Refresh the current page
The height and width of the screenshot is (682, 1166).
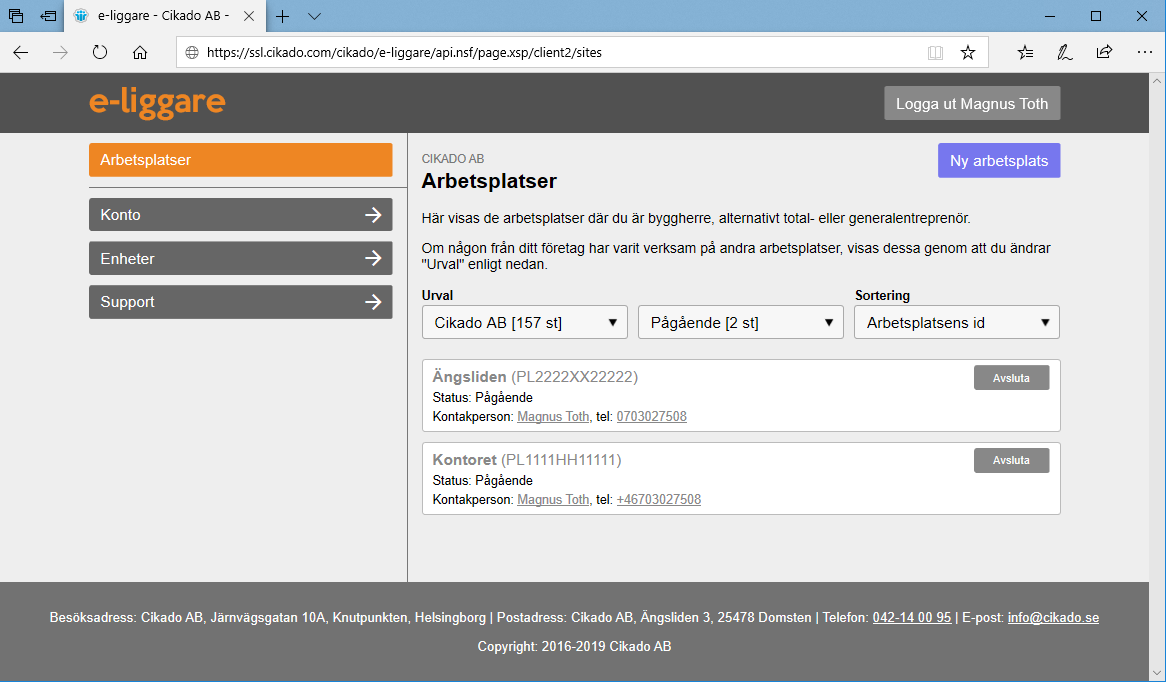point(100,52)
